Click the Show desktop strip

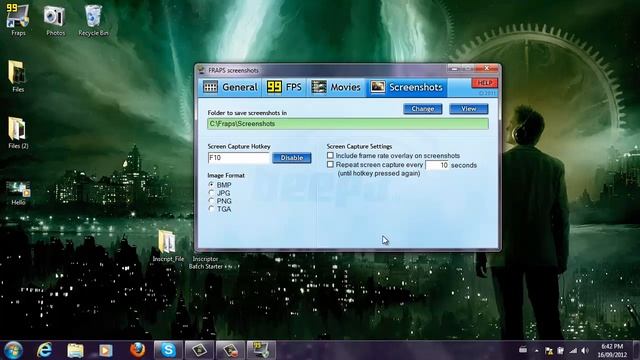coord(636,350)
